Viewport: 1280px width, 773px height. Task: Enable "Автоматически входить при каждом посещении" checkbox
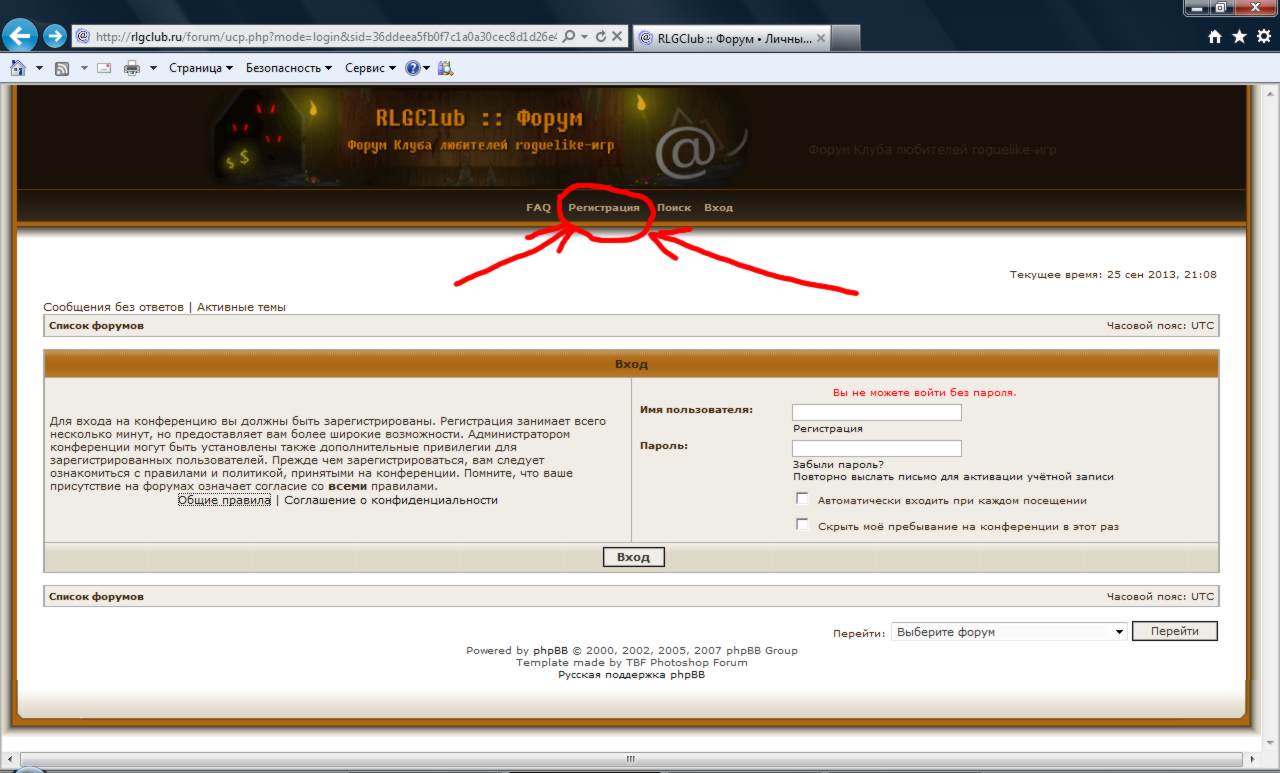[x=802, y=498]
